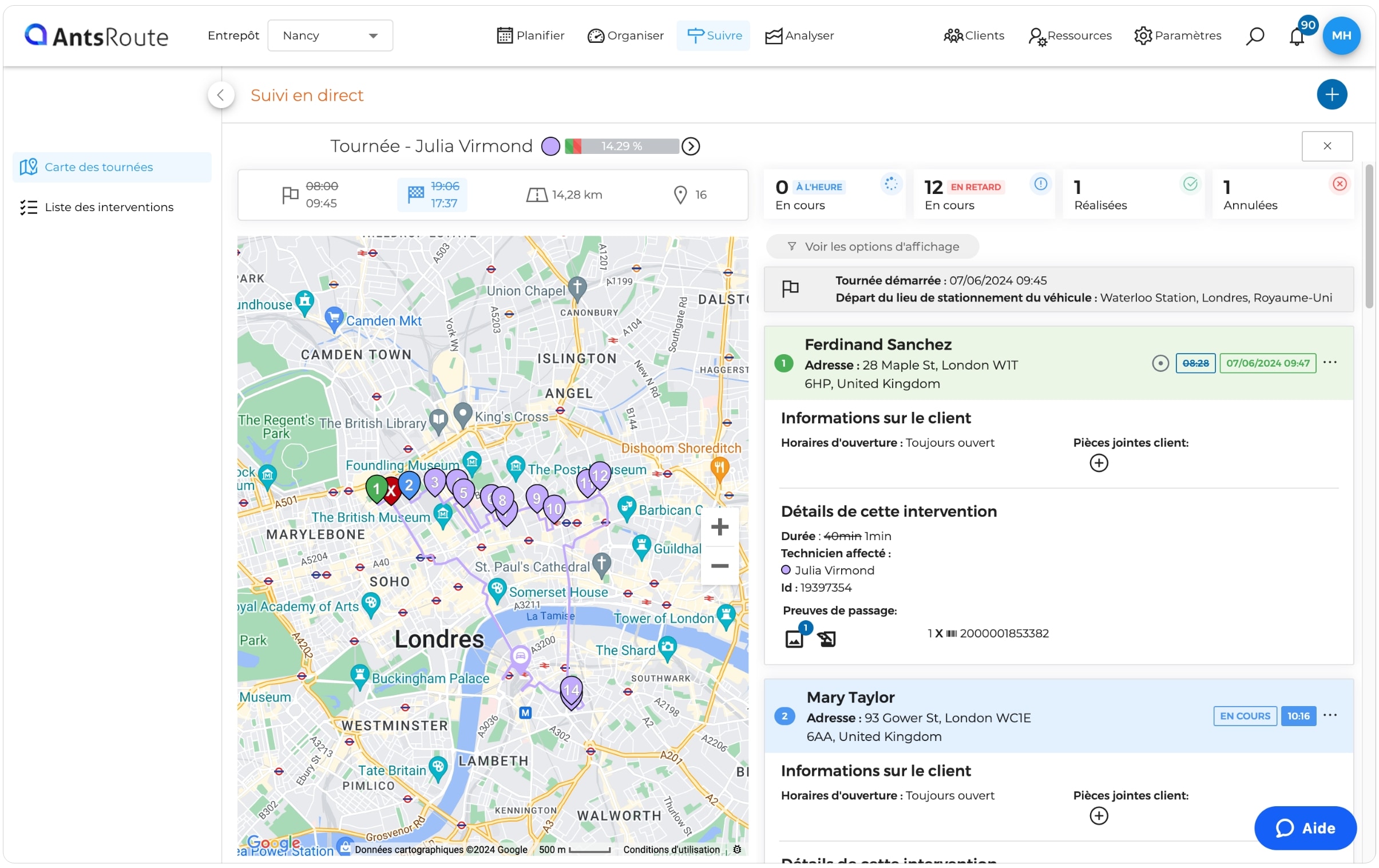The height and width of the screenshot is (868, 1379).
Task: Open the Google logo link on map
Action: (274, 843)
